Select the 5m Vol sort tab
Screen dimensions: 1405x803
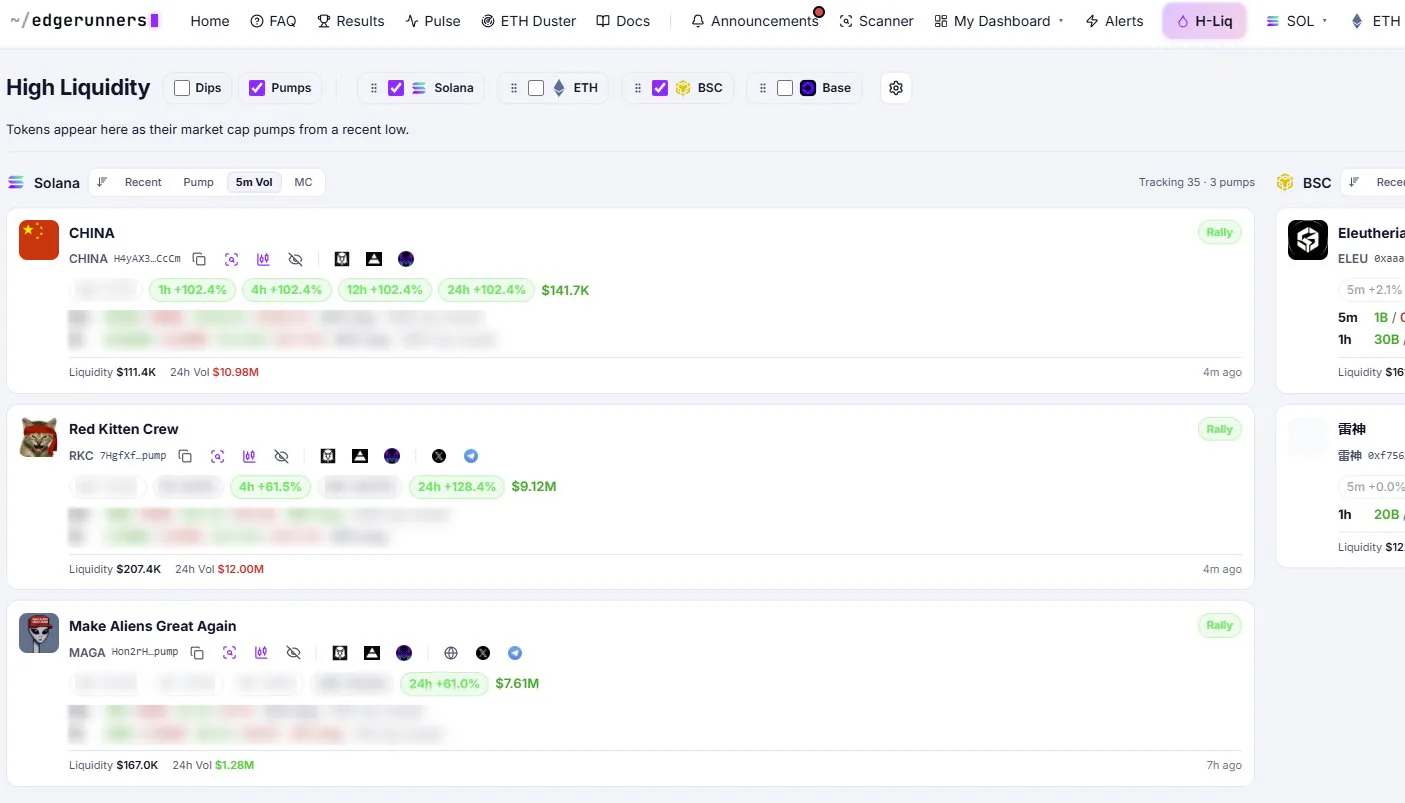coord(254,182)
